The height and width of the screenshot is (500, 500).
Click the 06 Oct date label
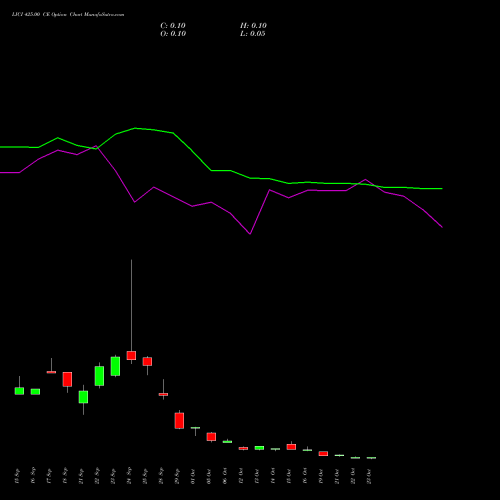(x=225, y=476)
